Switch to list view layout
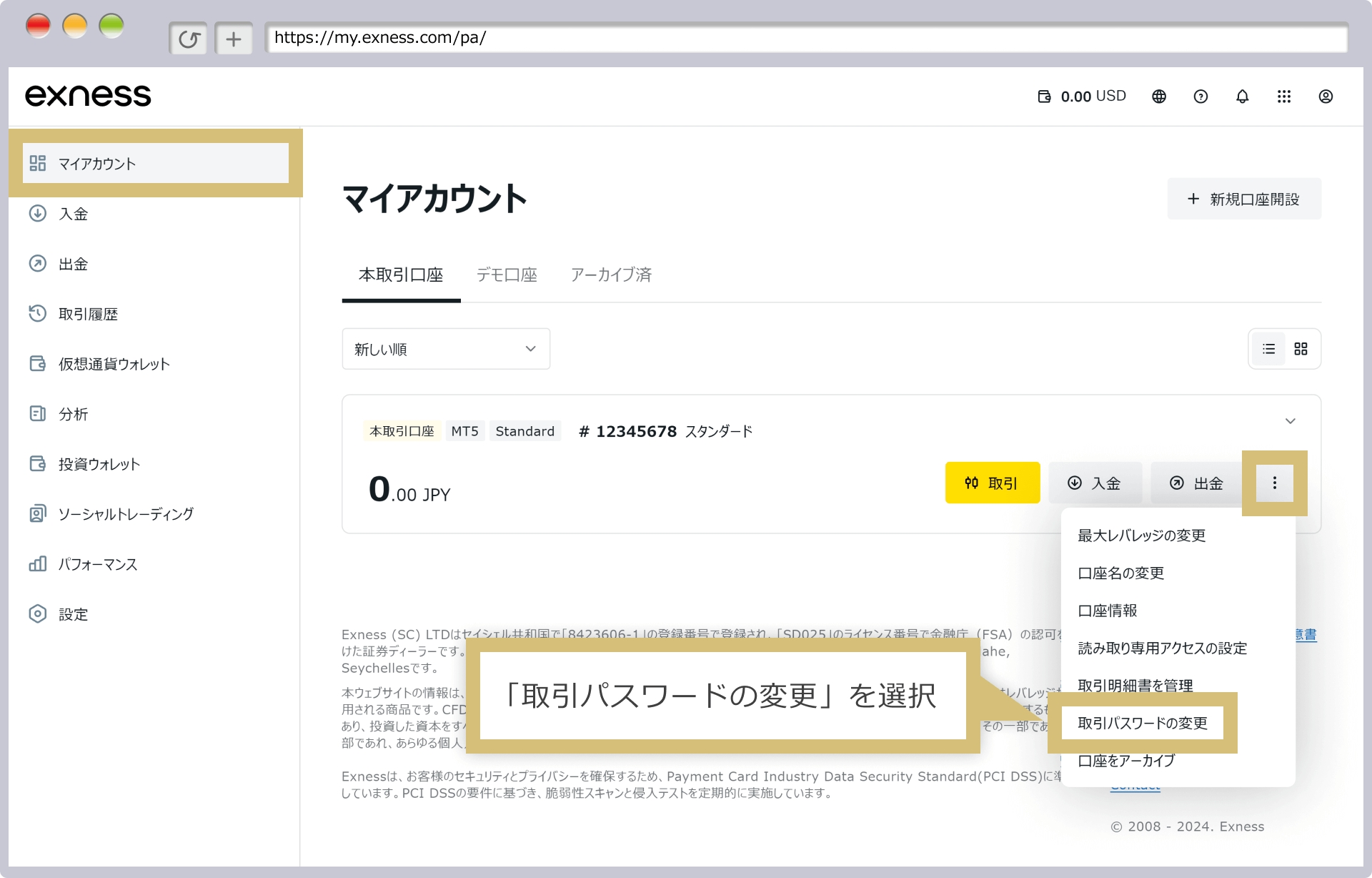This screenshot has width=1372, height=878. (1268, 349)
